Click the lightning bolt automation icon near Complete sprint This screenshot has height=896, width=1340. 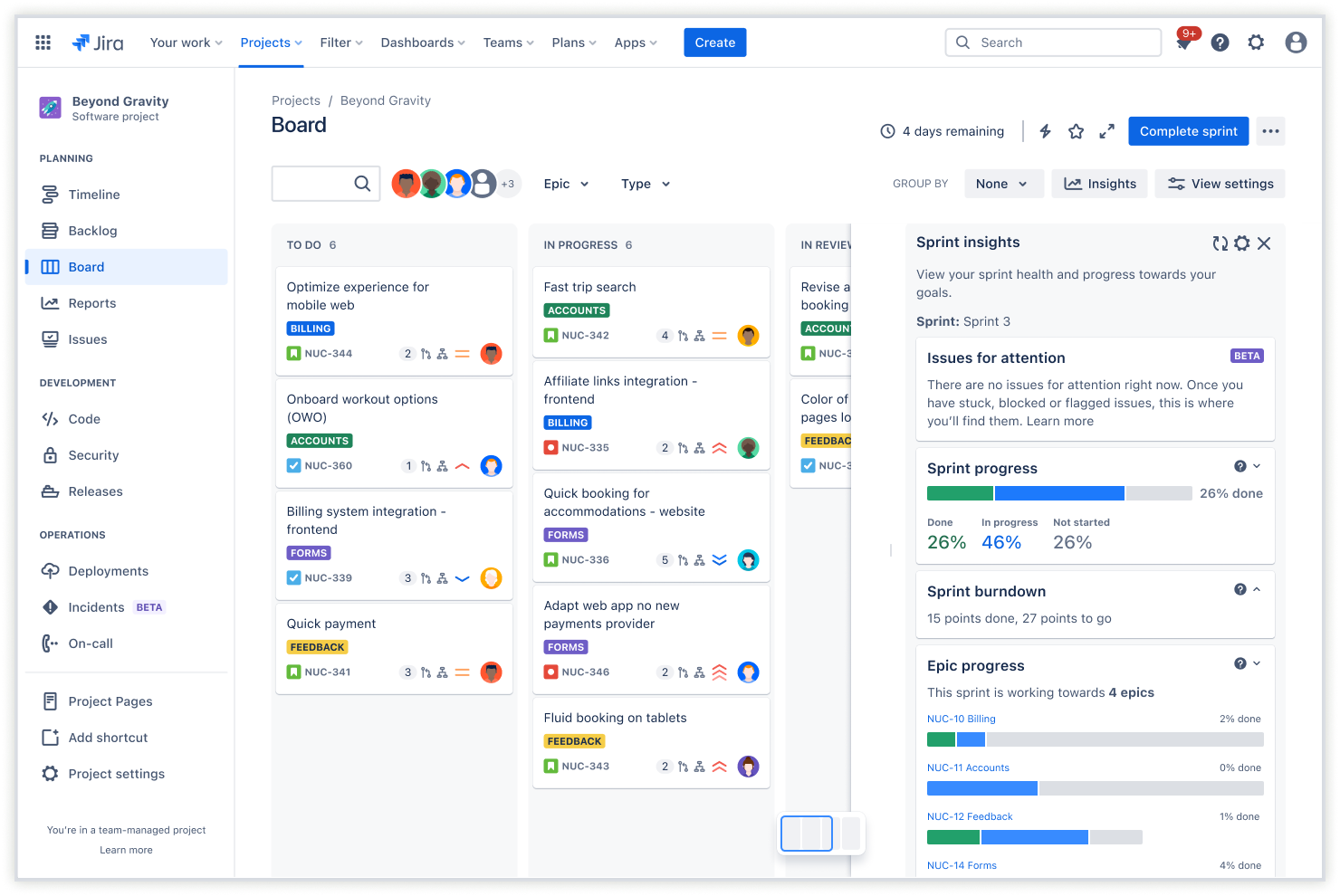point(1045,130)
